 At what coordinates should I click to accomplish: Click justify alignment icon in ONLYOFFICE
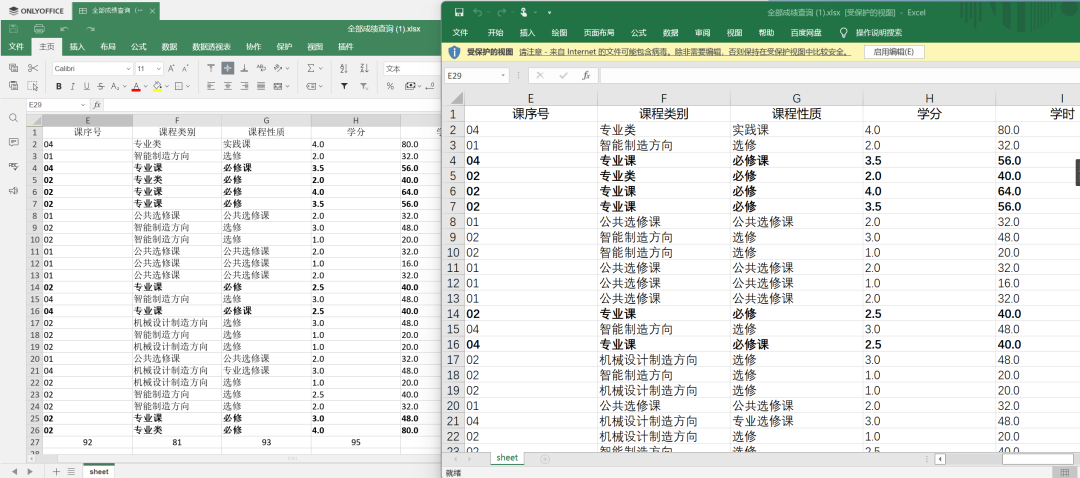pyautogui.click(x=261, y=86)
